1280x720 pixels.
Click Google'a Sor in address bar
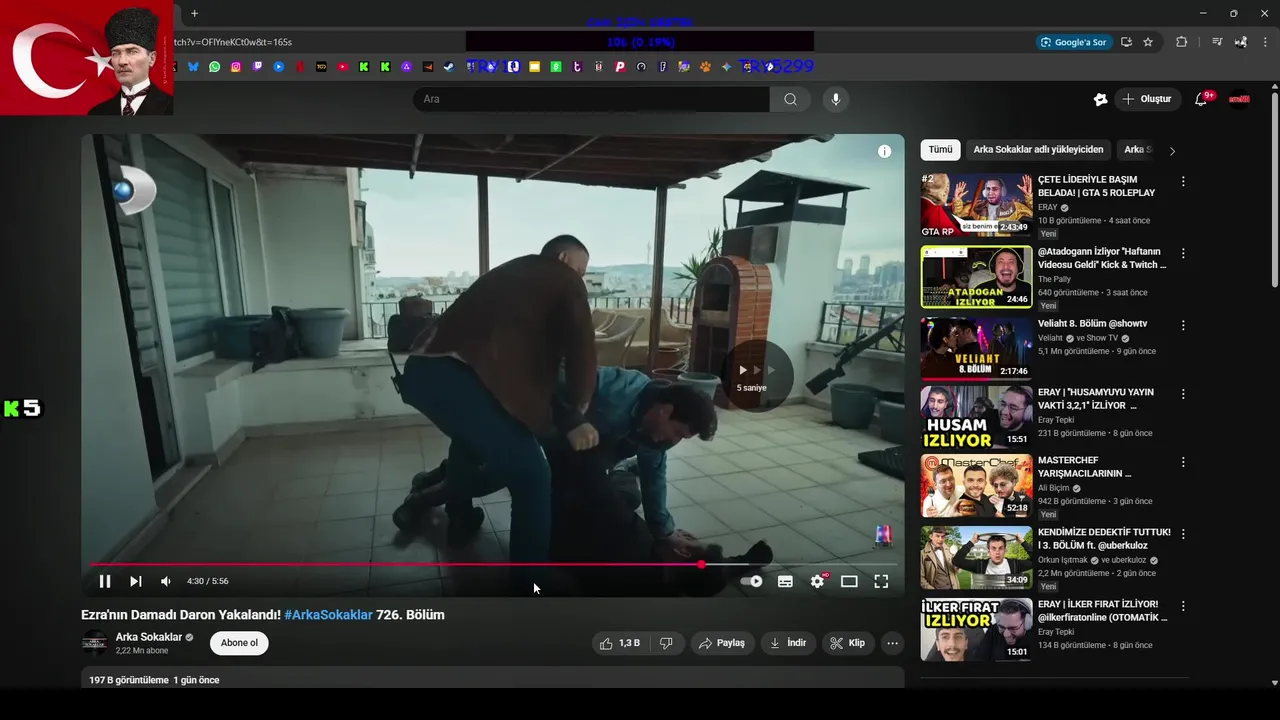1074,42
